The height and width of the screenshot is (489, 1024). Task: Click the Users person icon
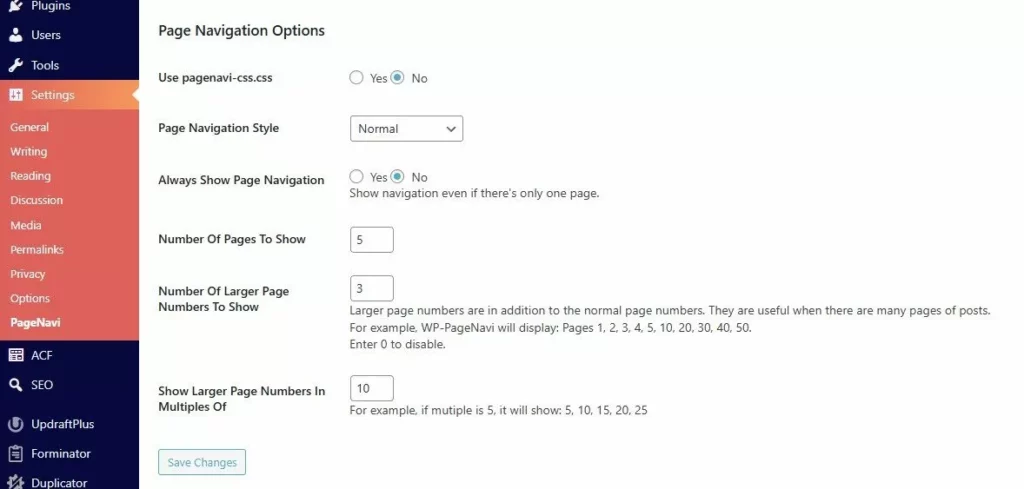[x=15, y=35]
